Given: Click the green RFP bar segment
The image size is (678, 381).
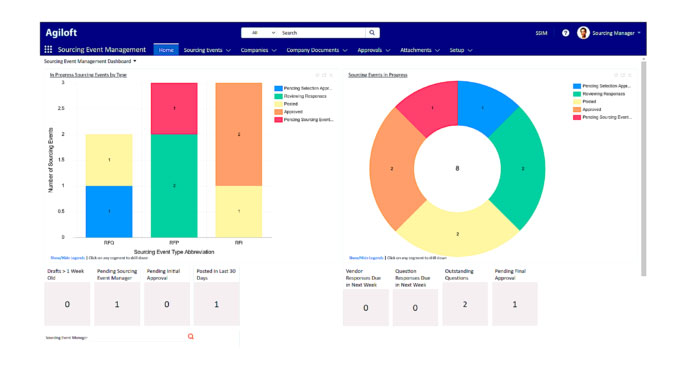Looking at the screenshot, I should (x=174, y=186).
